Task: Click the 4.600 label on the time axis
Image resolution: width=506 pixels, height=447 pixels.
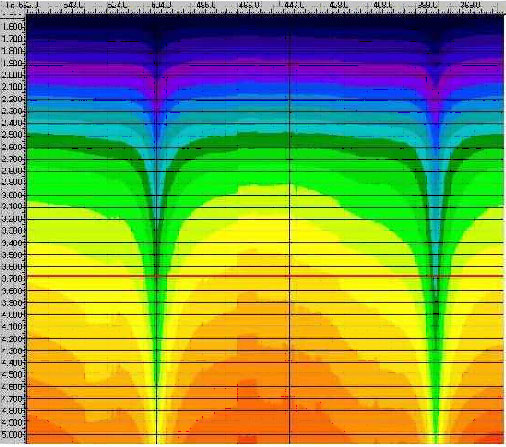Action: (x=13, y=387)
